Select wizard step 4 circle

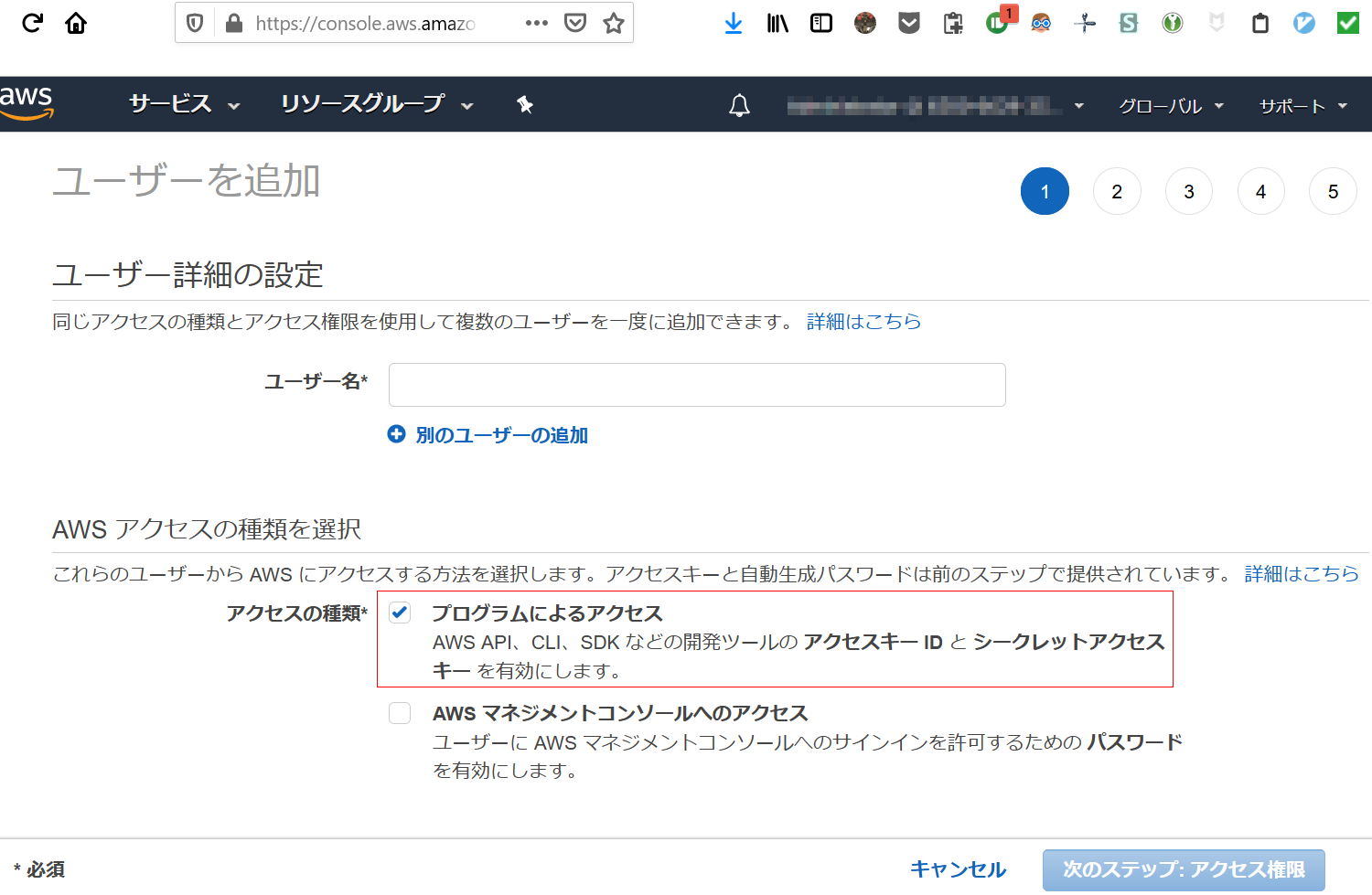pos(1261,191)
